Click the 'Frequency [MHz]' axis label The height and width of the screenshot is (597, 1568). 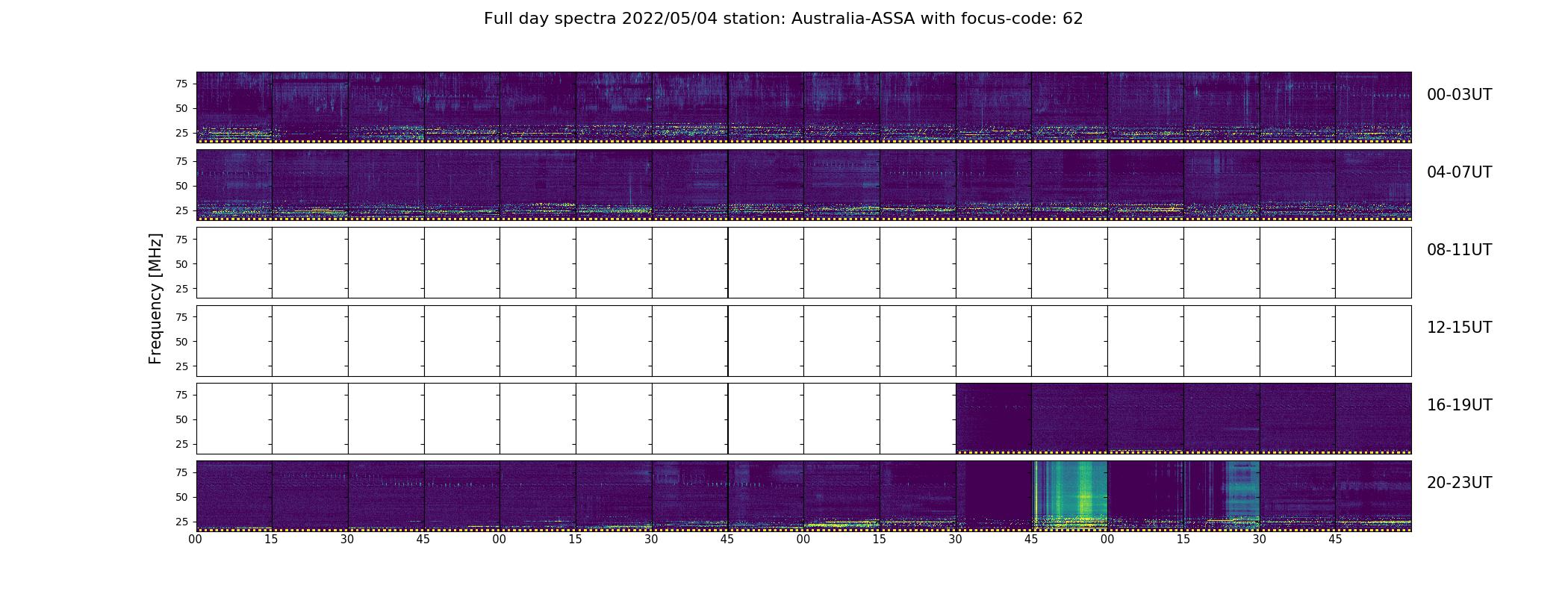point(155,298)
